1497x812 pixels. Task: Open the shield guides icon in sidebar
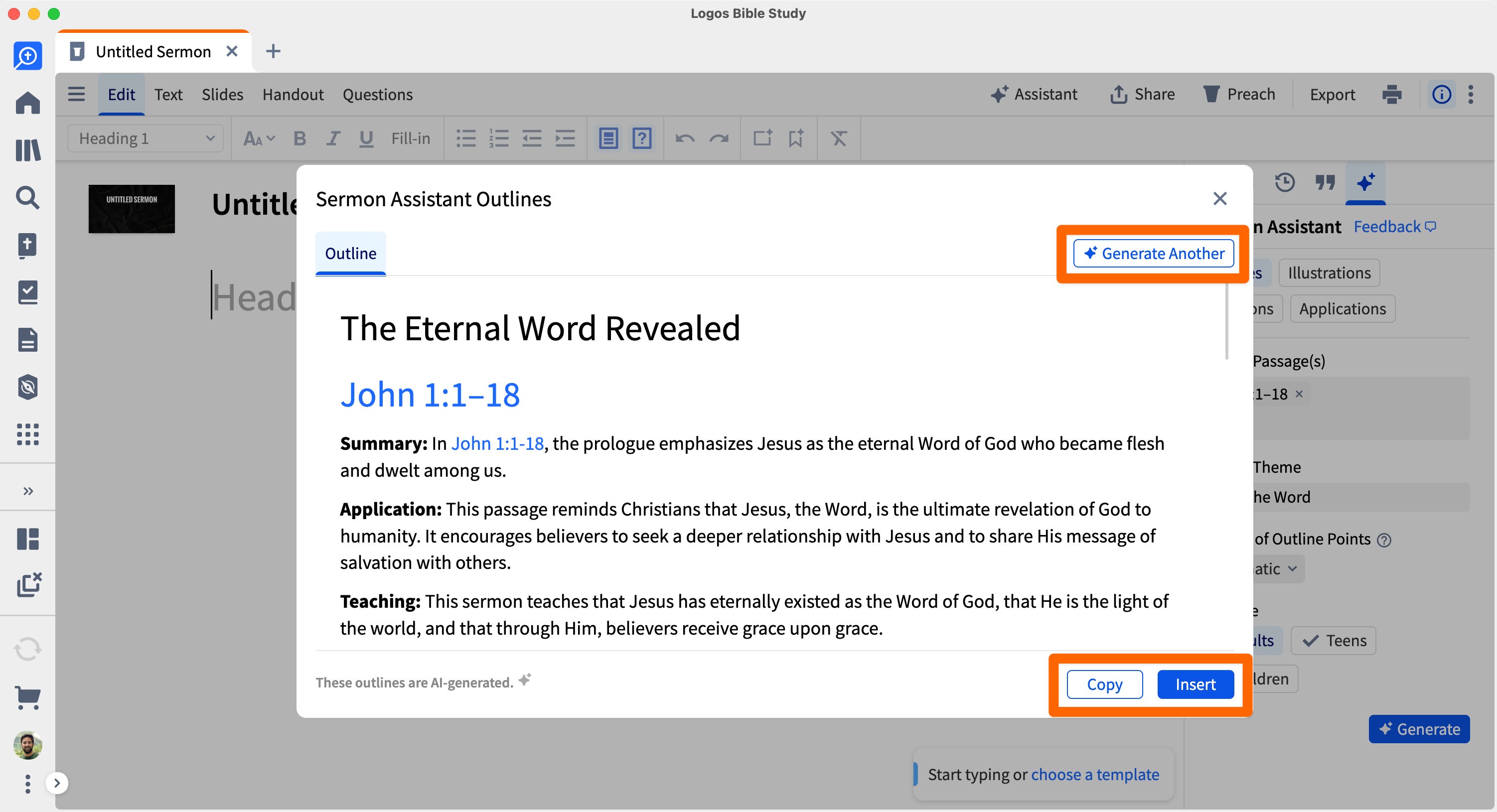(x=27, y=387)
